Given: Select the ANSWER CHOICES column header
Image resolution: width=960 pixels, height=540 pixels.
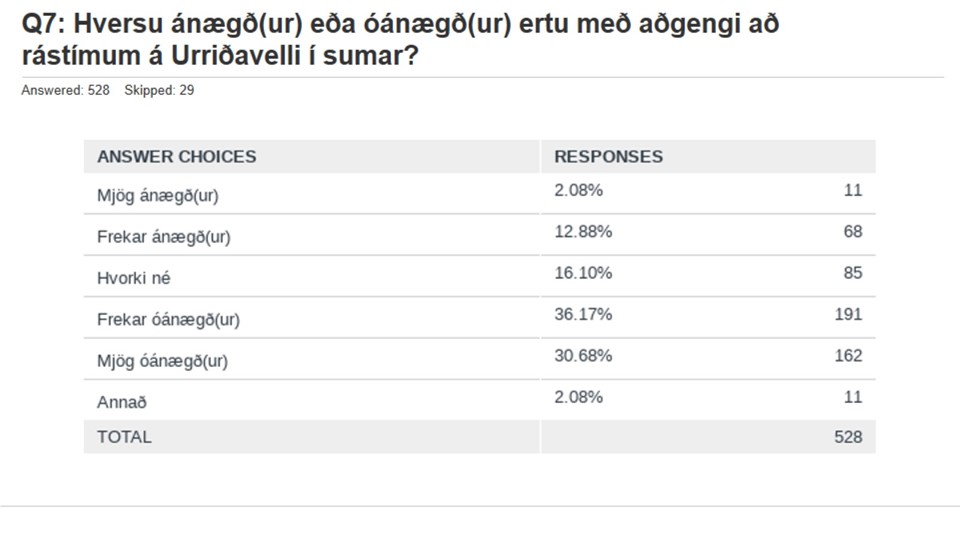Looking at the screenshot, I should pyautogui.click(x=176, y=157).
